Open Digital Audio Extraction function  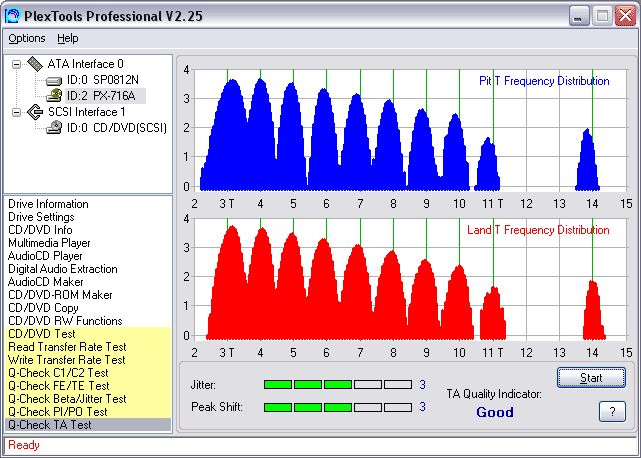click(63, 269)
